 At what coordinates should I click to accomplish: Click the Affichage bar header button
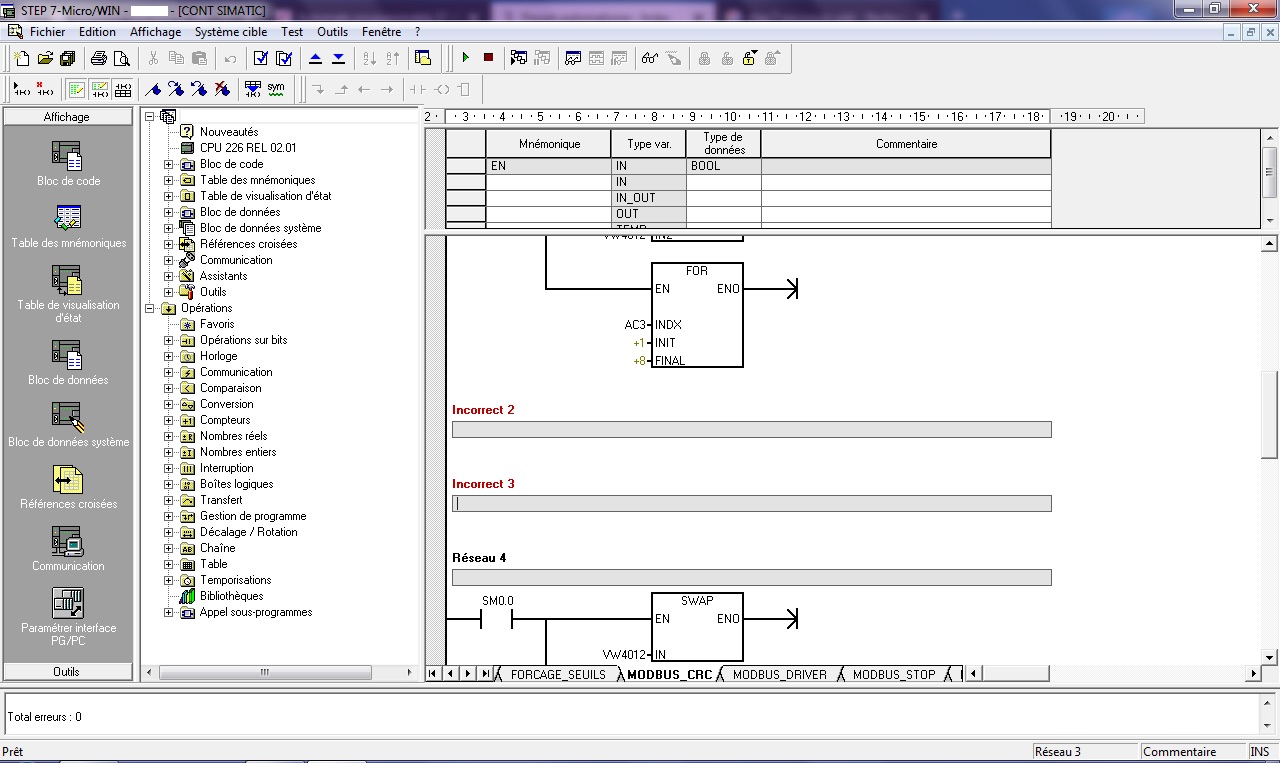coord(67,117)
